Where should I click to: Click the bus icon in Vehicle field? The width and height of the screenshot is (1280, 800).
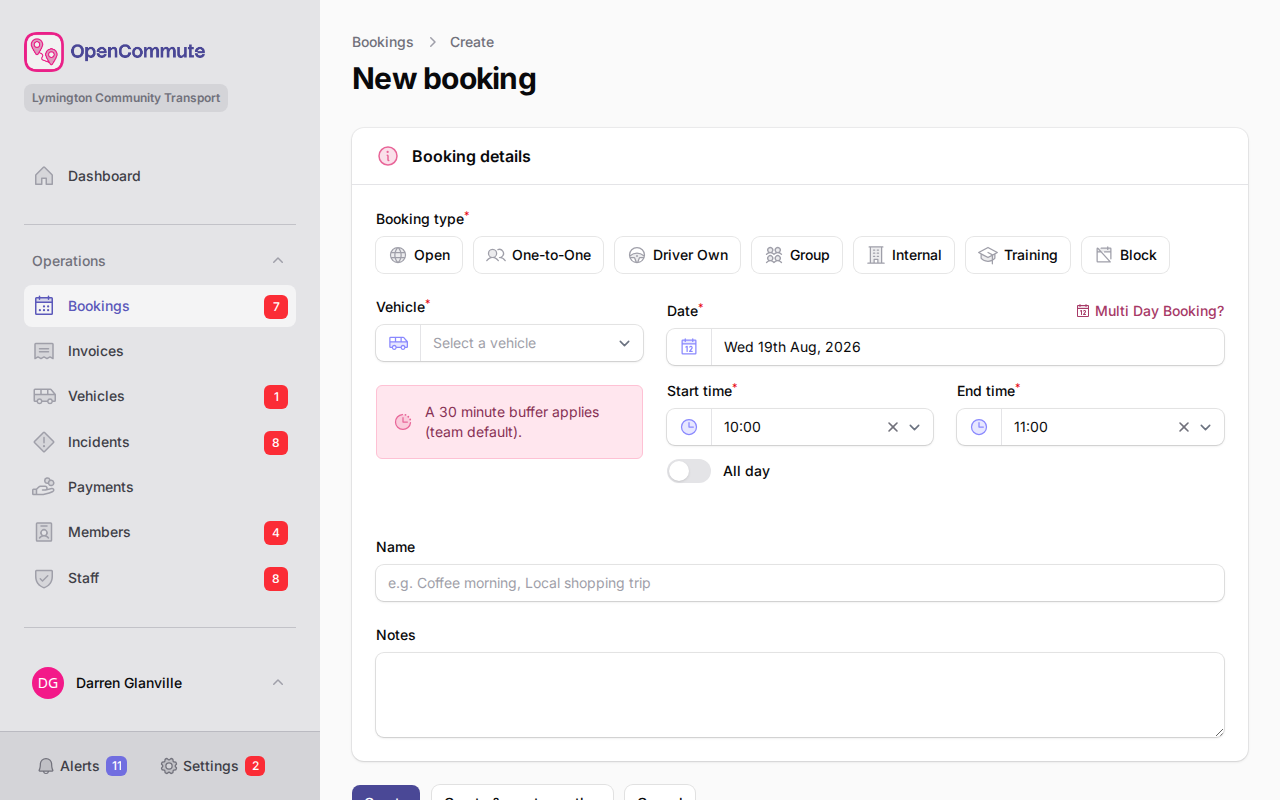[398, 343]
